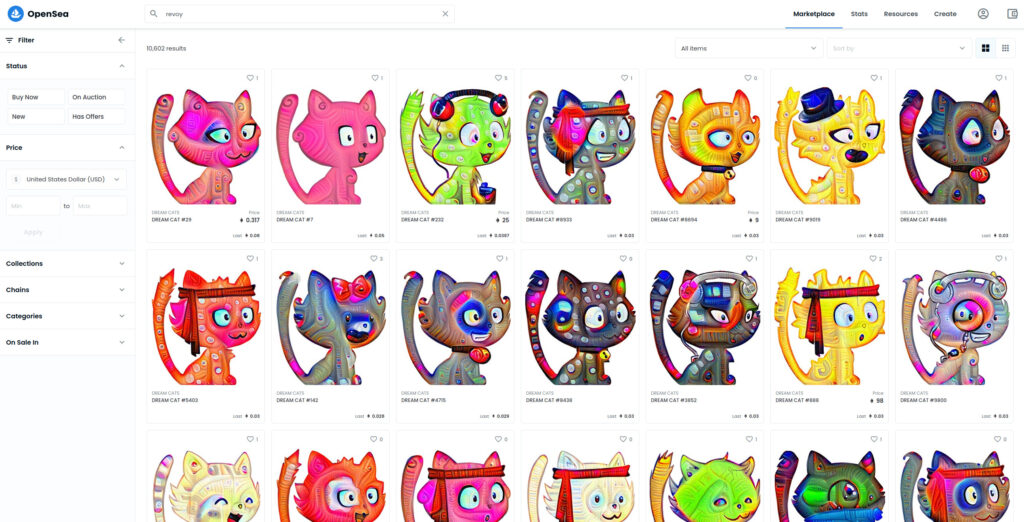
Task: Open the account profile icon
Action: 983,14
